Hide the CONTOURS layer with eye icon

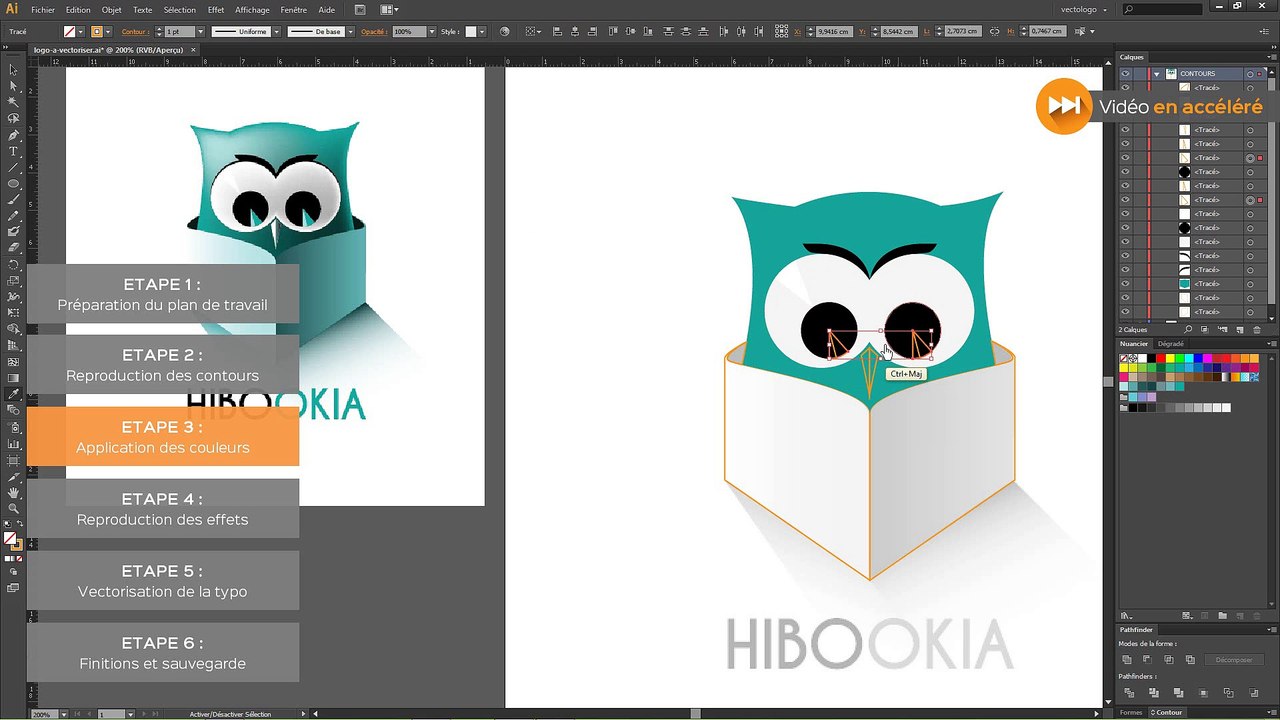click(1125, 74)
